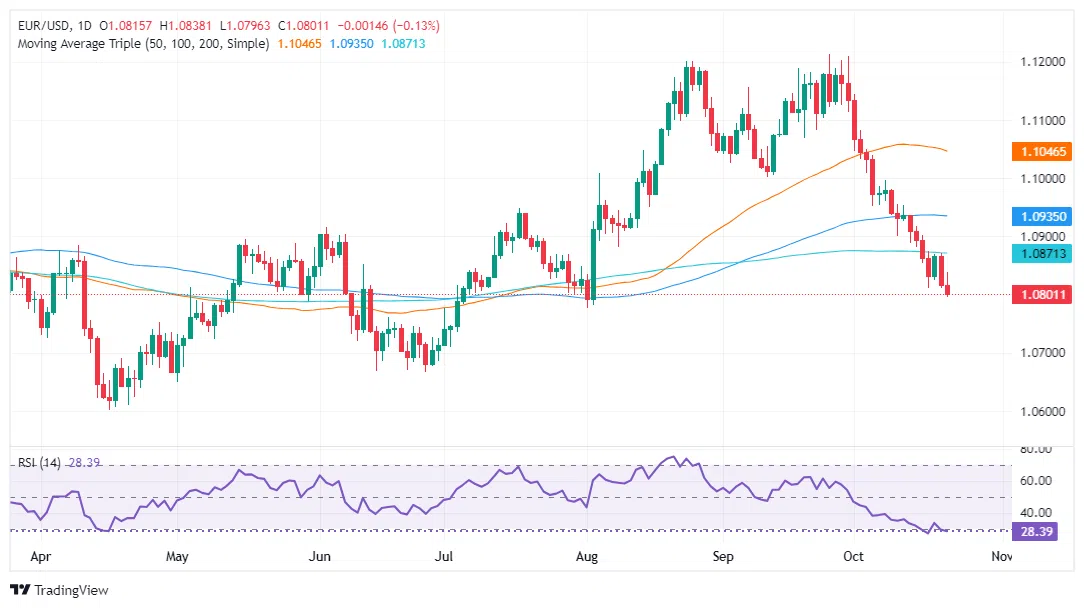This screenshot has width=1084, height=608.
Task: Click cyan 1.08713 price tag on axis
Action: pyautogui.click(x=1044, y=255)
